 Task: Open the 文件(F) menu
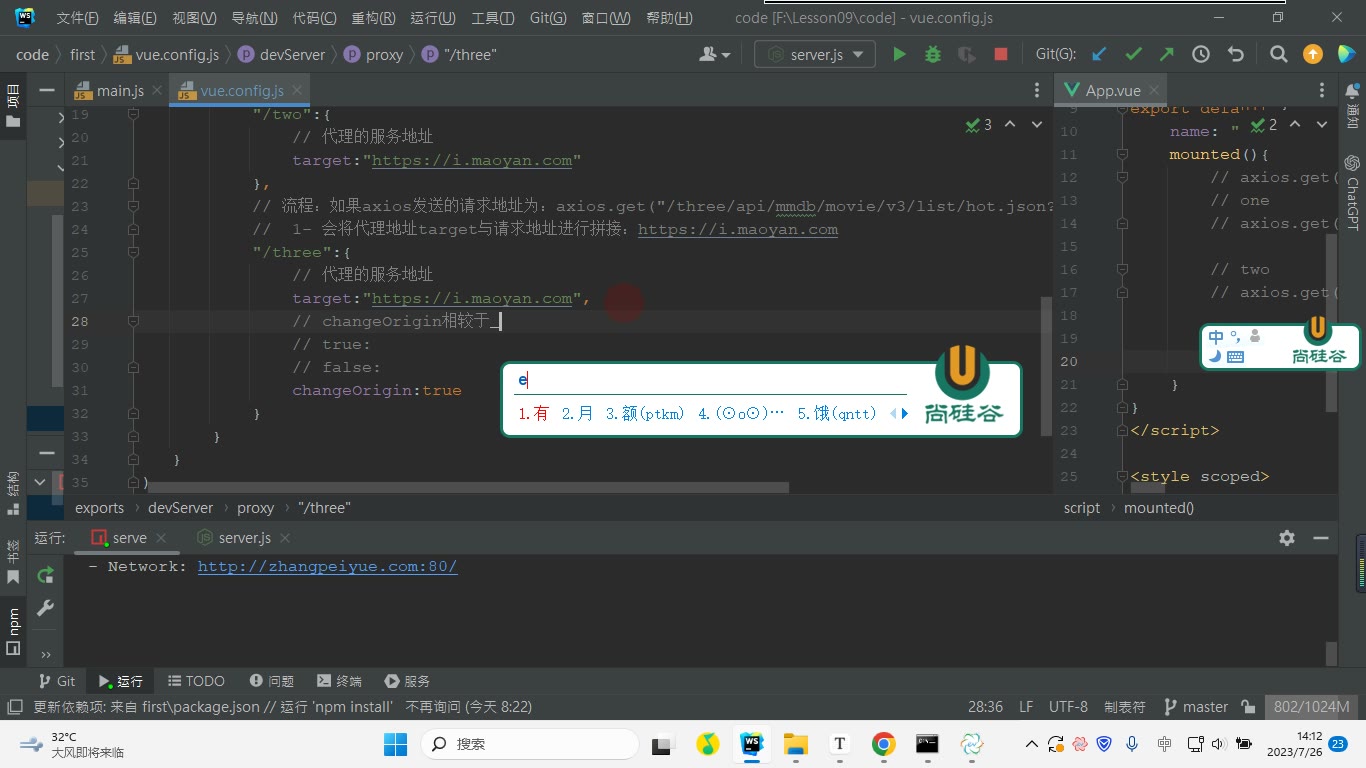(x=77, y=18)
